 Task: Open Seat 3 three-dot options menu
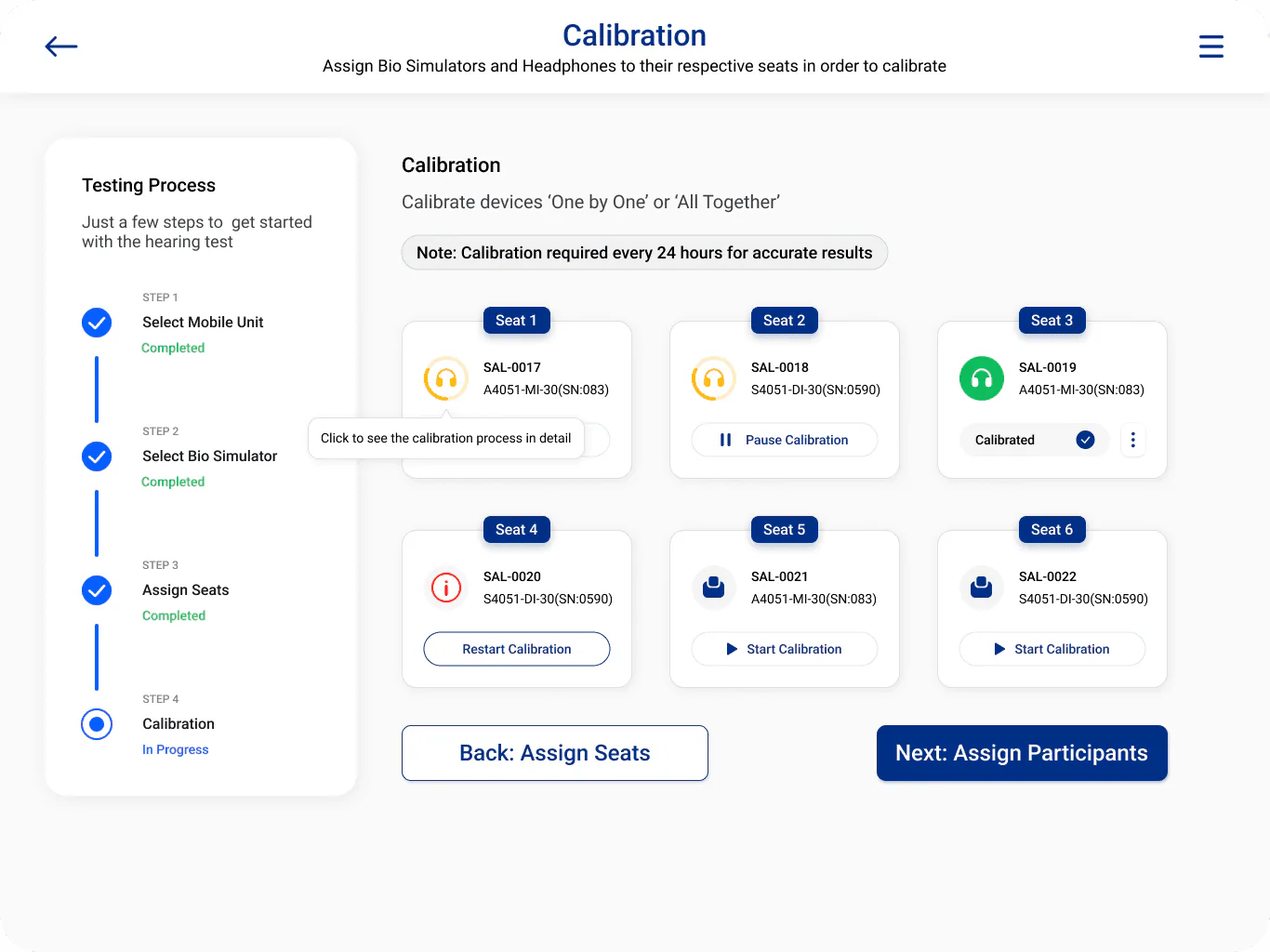1132,440
